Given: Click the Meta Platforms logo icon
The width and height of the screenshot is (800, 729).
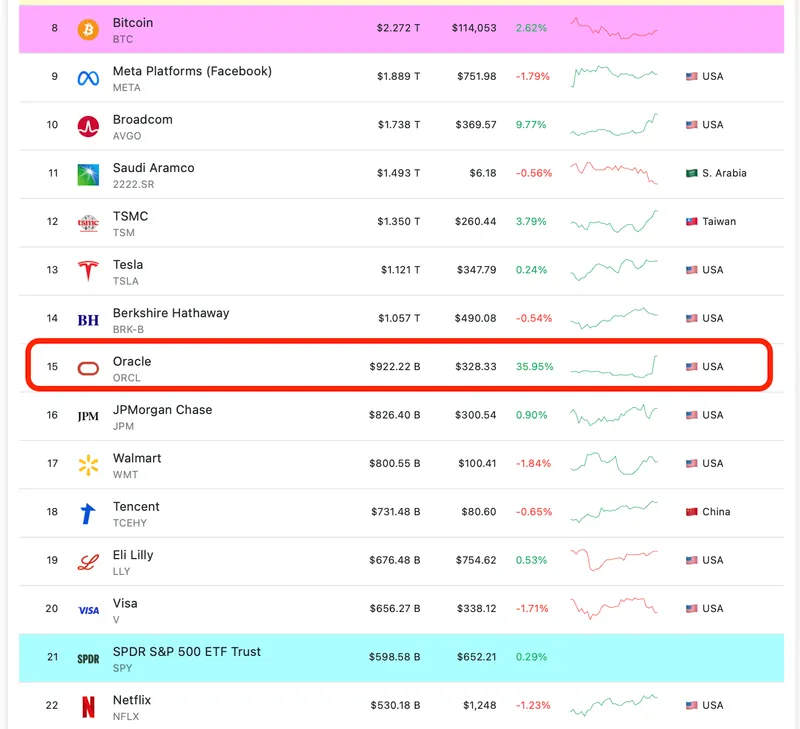Looking at the screenshot, I should [x=88, y=78].
